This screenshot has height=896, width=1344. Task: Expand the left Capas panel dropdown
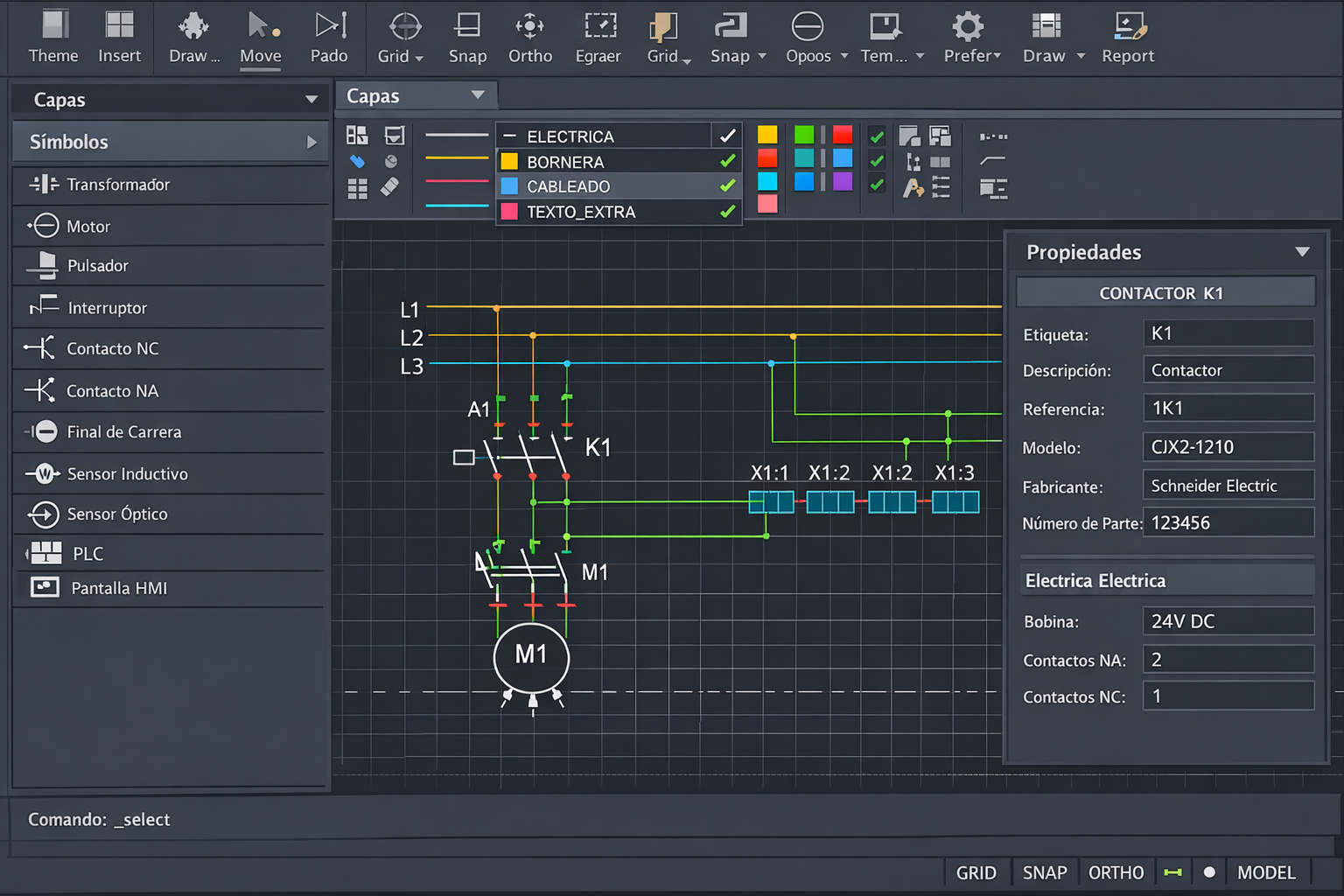click(x=311, y=100)
